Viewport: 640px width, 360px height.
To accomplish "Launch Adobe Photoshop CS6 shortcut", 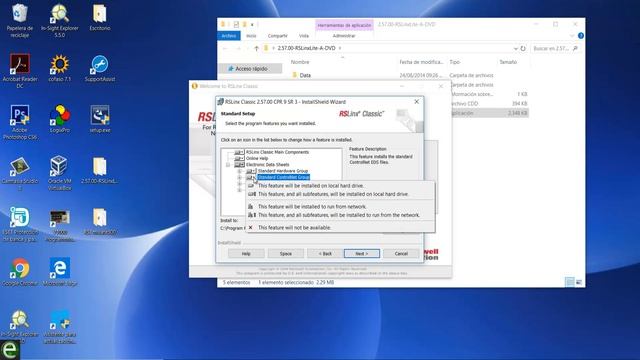I will click(20, 122).
